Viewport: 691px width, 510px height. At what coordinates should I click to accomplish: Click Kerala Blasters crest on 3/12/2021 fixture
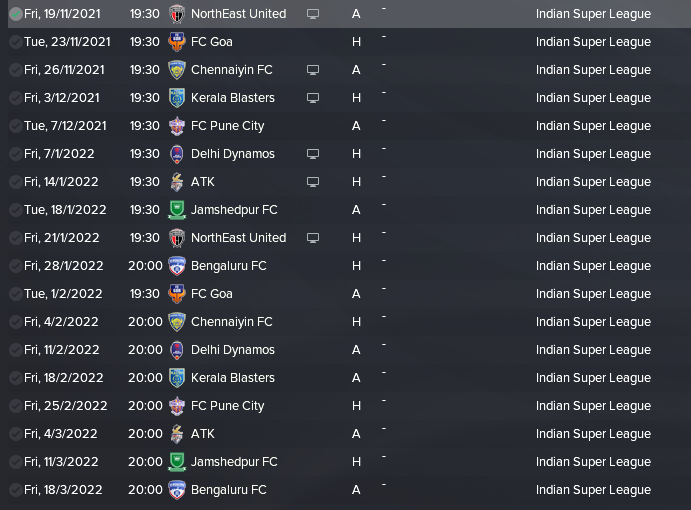(x=177, y=98)
